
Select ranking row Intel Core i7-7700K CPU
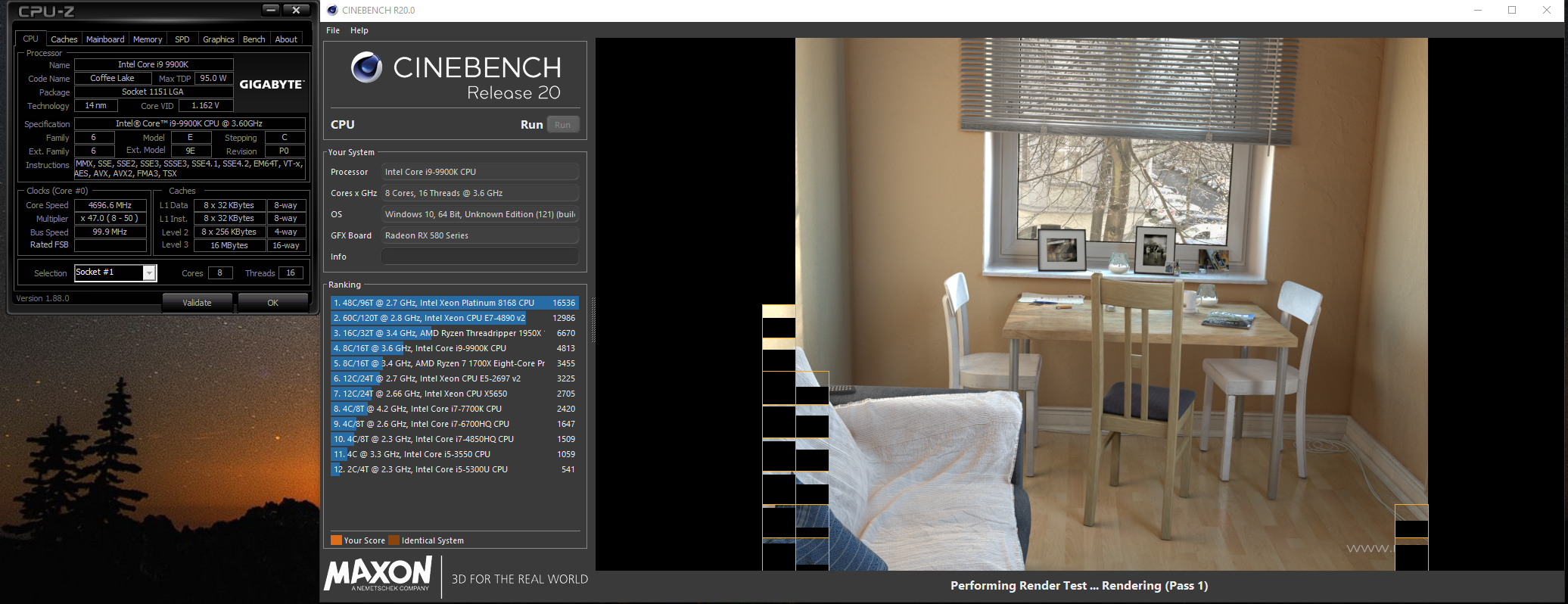pos(455,409)
